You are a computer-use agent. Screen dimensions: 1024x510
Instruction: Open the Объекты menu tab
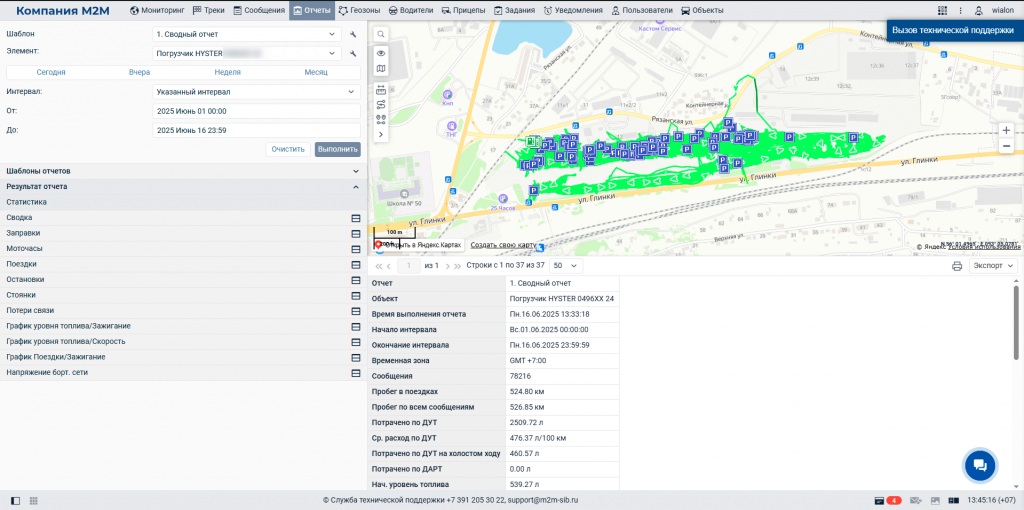coord(701,10)
